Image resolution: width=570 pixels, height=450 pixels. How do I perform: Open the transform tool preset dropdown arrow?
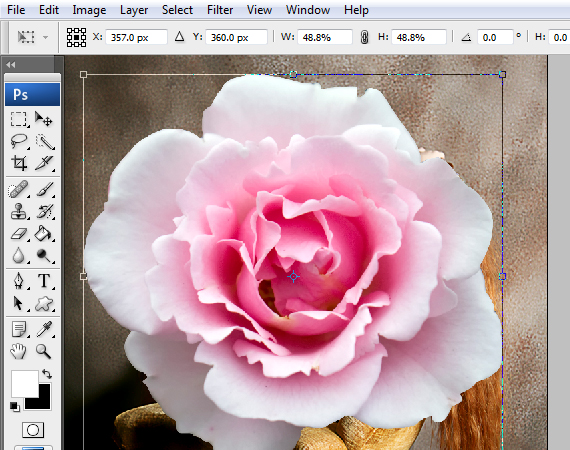click(x=45, y=37)
